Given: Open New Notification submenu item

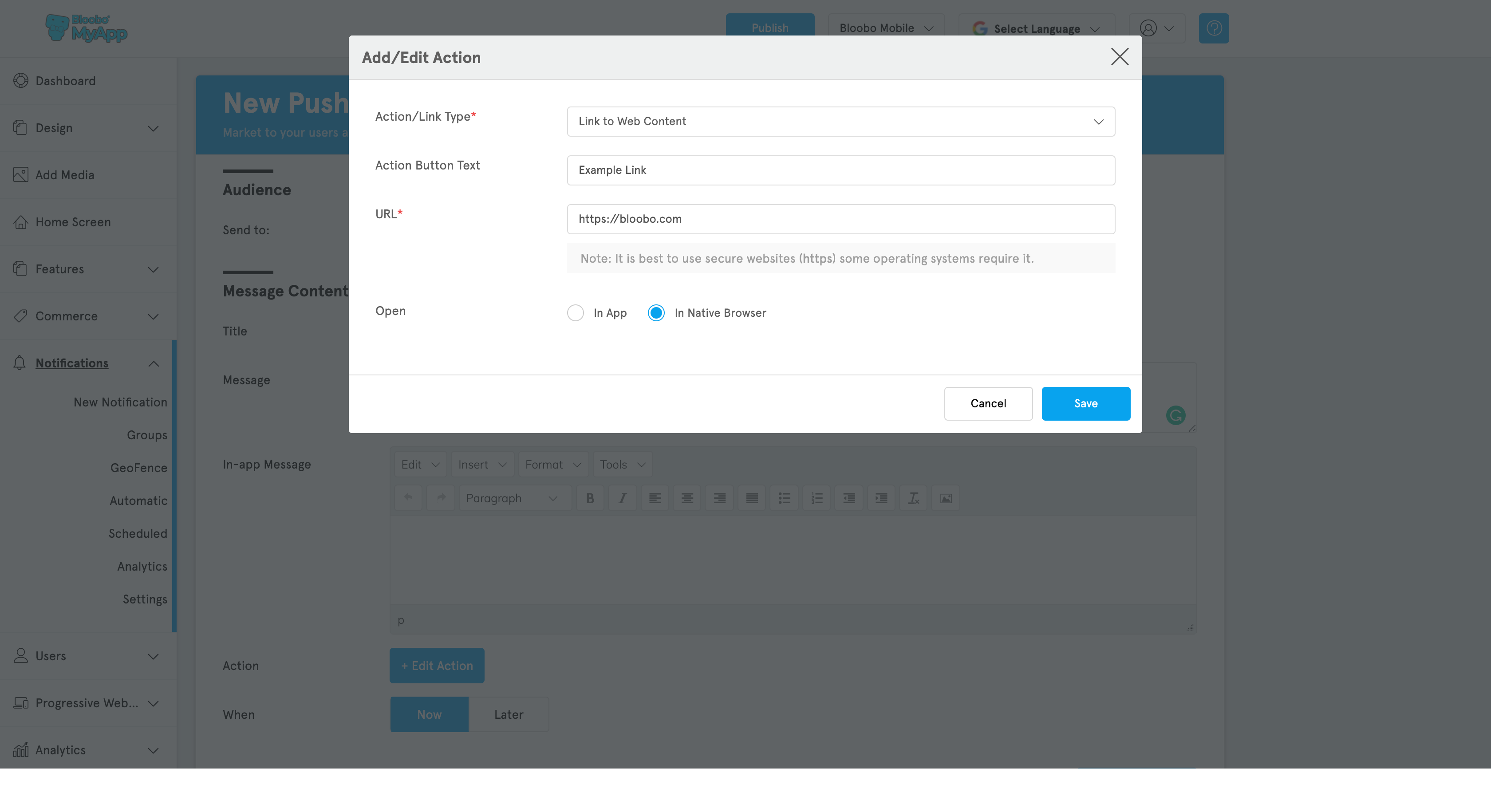Looking at the screenshot, I should click(120, 402).
